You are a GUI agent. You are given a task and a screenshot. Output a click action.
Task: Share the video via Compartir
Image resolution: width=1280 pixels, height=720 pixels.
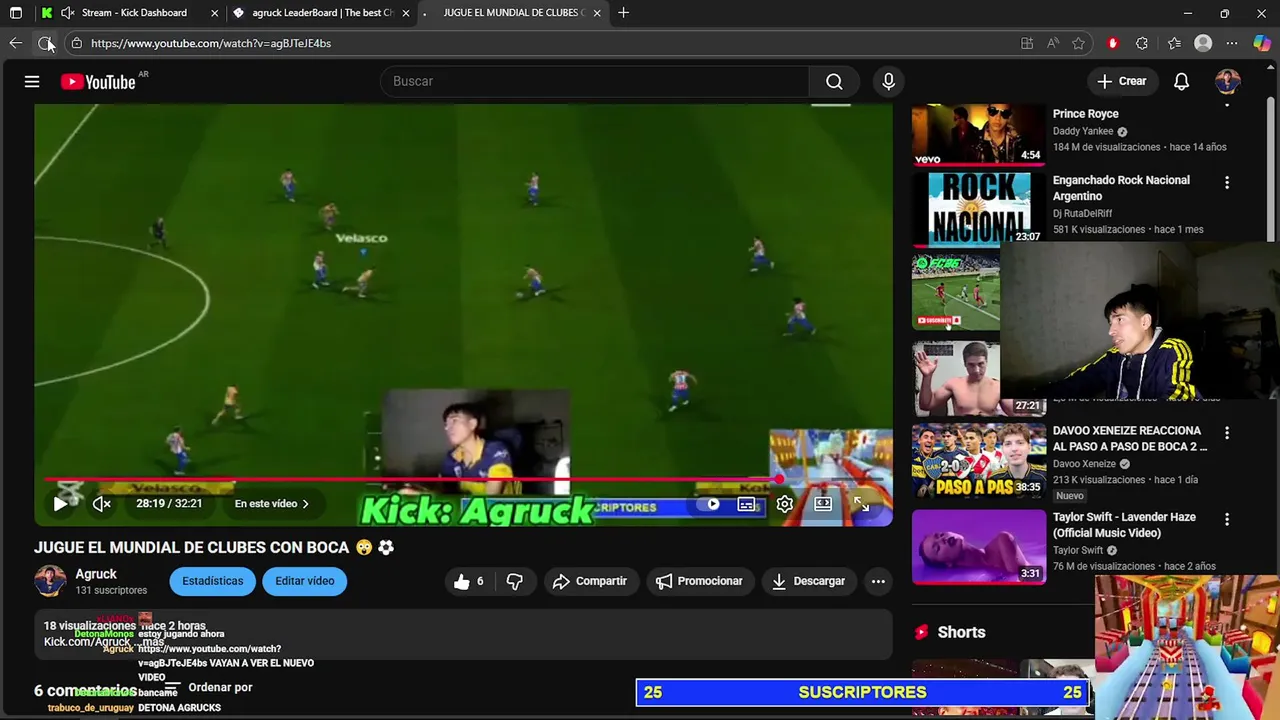pyautogui.click(x=590, y=581)
